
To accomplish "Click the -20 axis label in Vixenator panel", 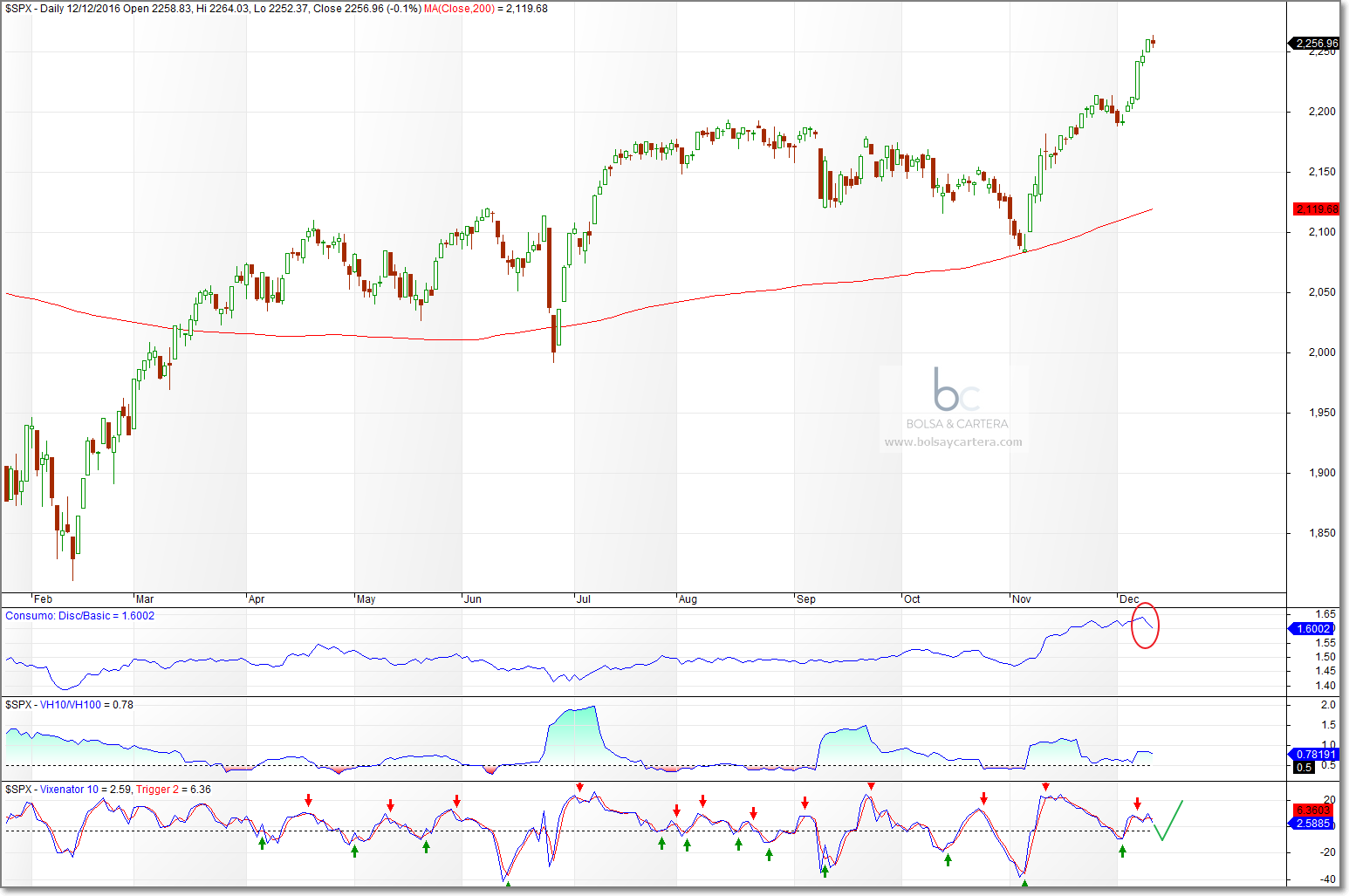I will click(x=1328, y=852).
